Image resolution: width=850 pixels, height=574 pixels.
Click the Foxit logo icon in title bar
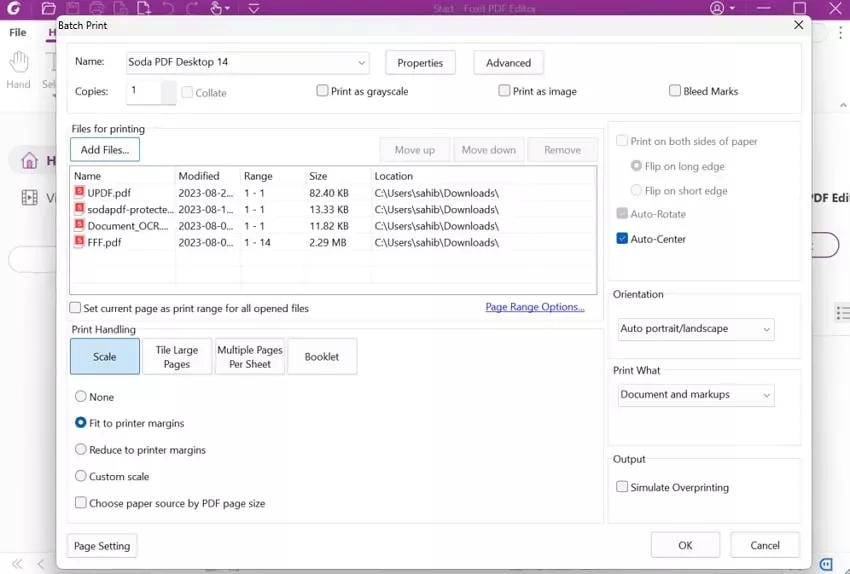tap(14, 8)
